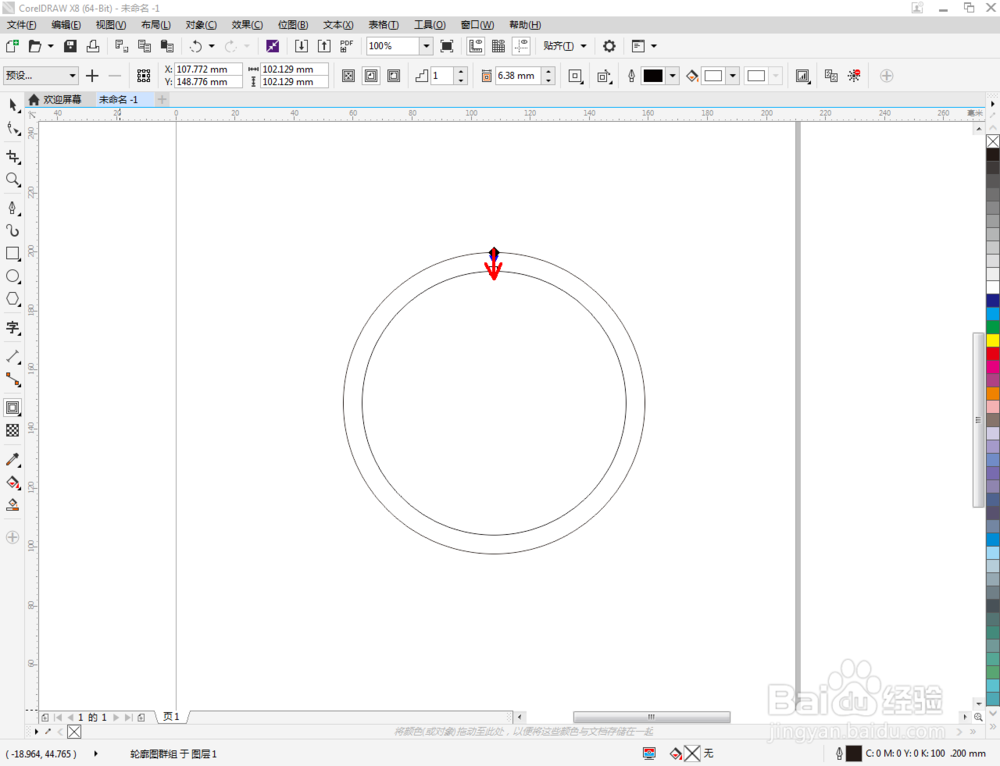
Task: Toggle full-screen preview button
Action: (x=447, y=46)
